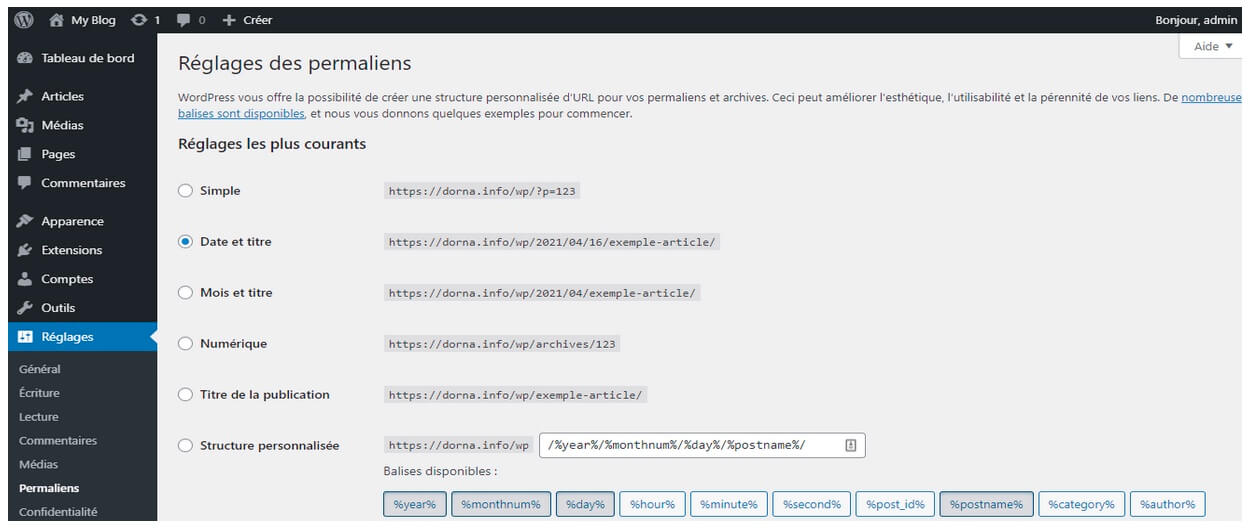Open the Pages menu item

coord(58,154)
